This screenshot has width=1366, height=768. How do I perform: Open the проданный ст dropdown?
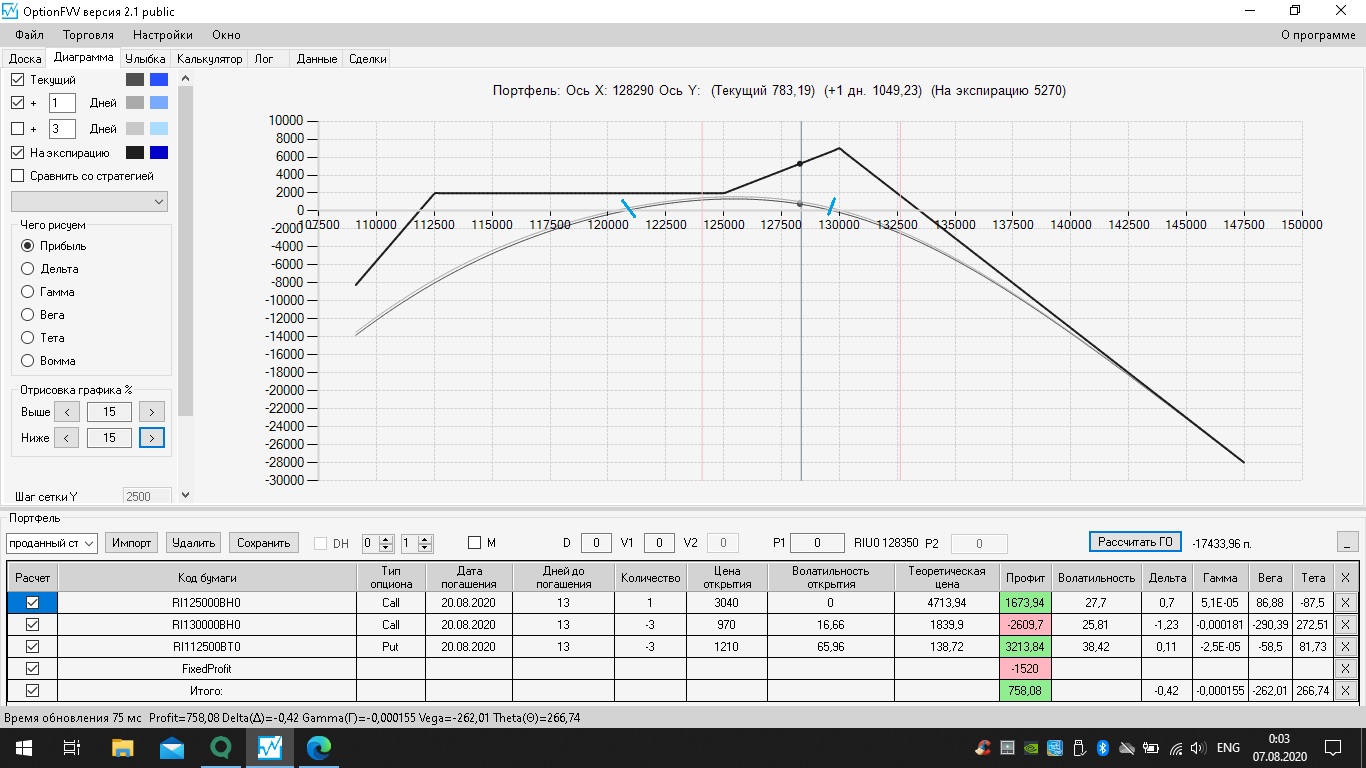(51, 543)
